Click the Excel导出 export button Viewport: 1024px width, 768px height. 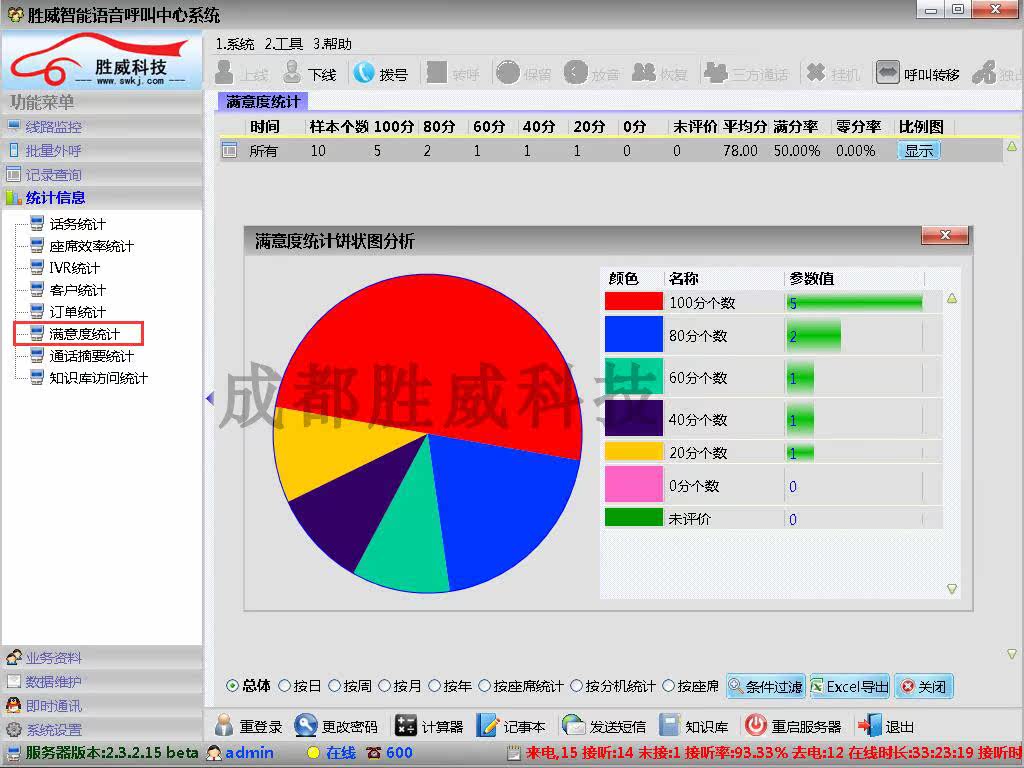pos(849,687)
